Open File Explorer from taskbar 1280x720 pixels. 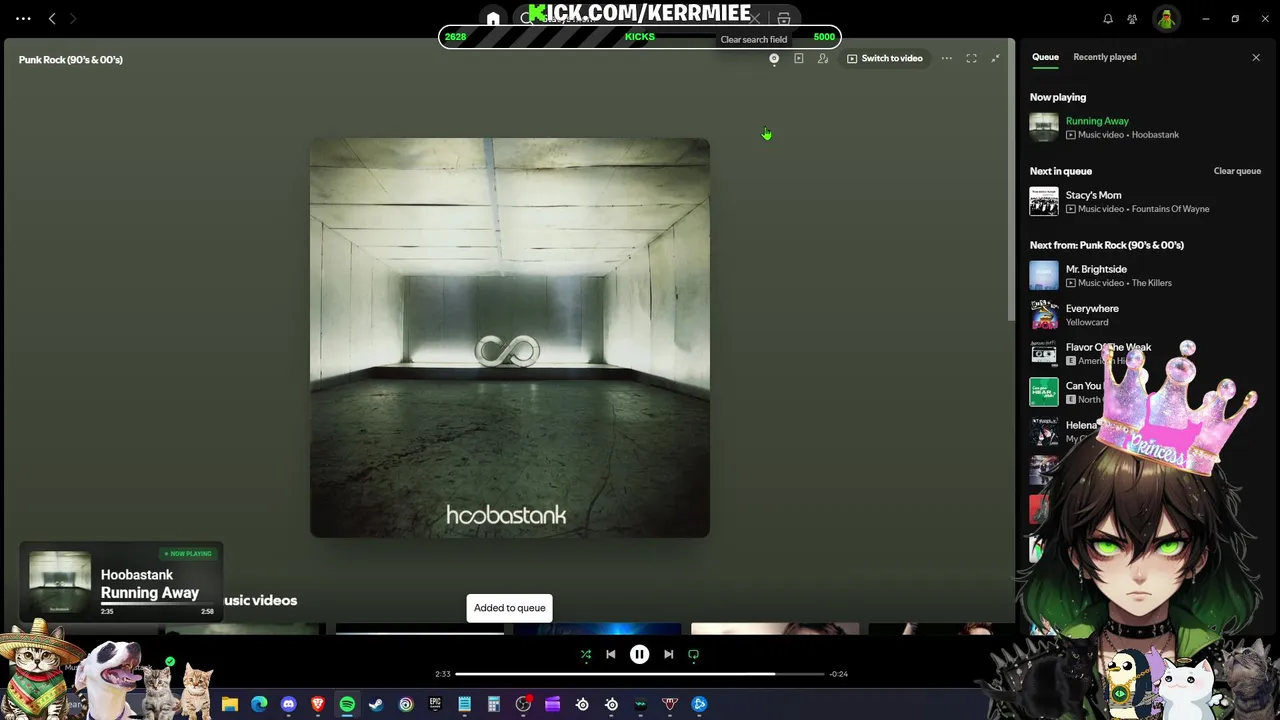[x=230, y=704]
